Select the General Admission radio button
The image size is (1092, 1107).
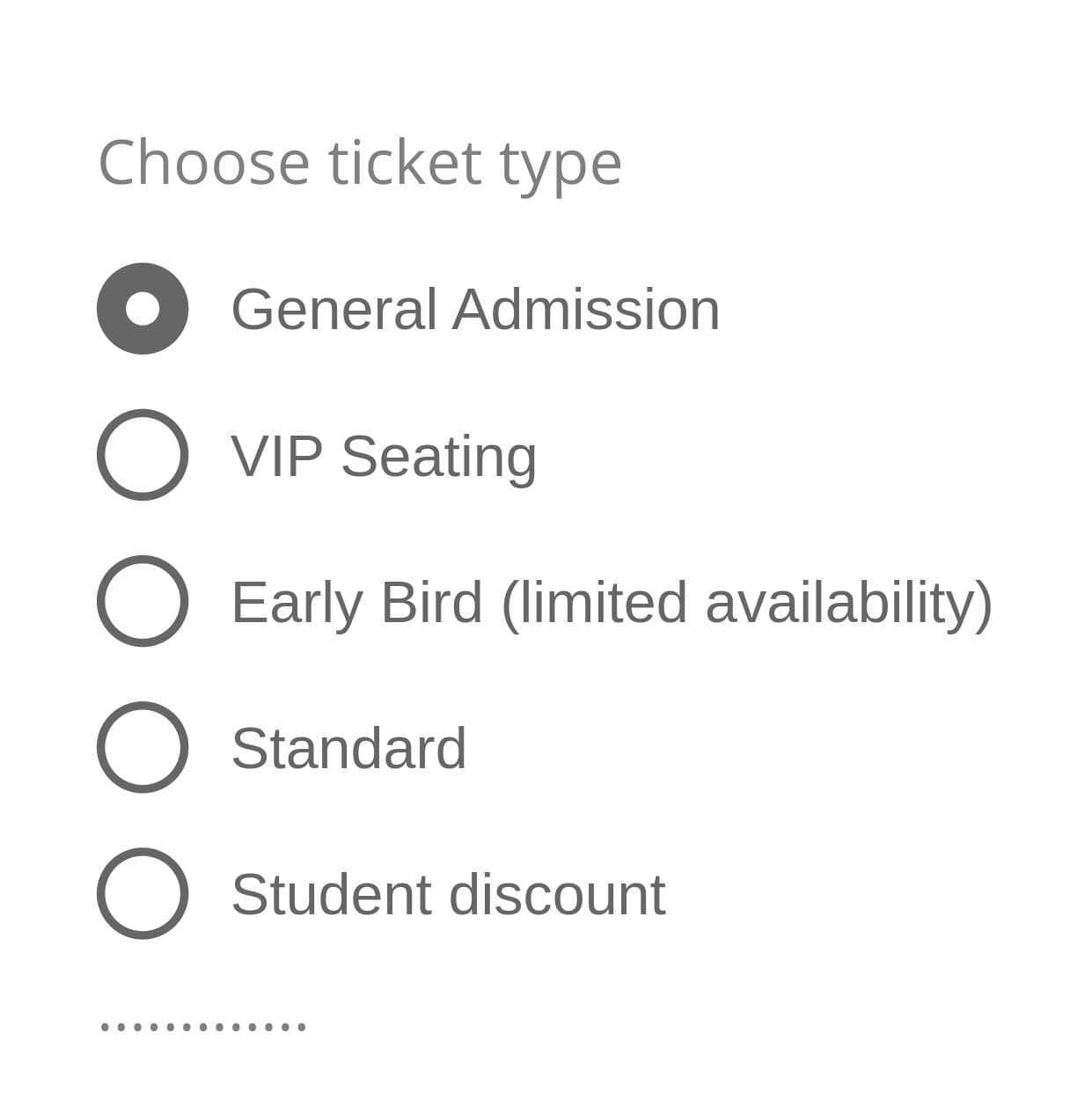pos(143,309)
